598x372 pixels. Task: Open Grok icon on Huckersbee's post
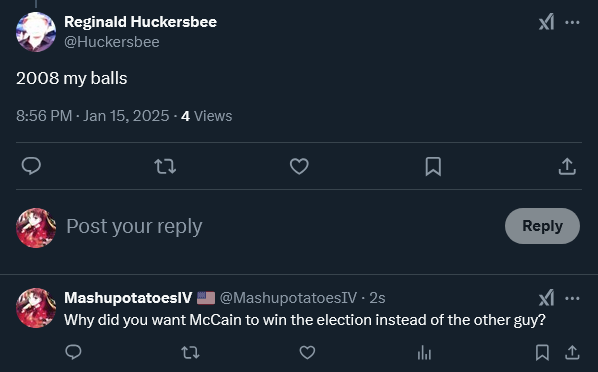point(546,22)
